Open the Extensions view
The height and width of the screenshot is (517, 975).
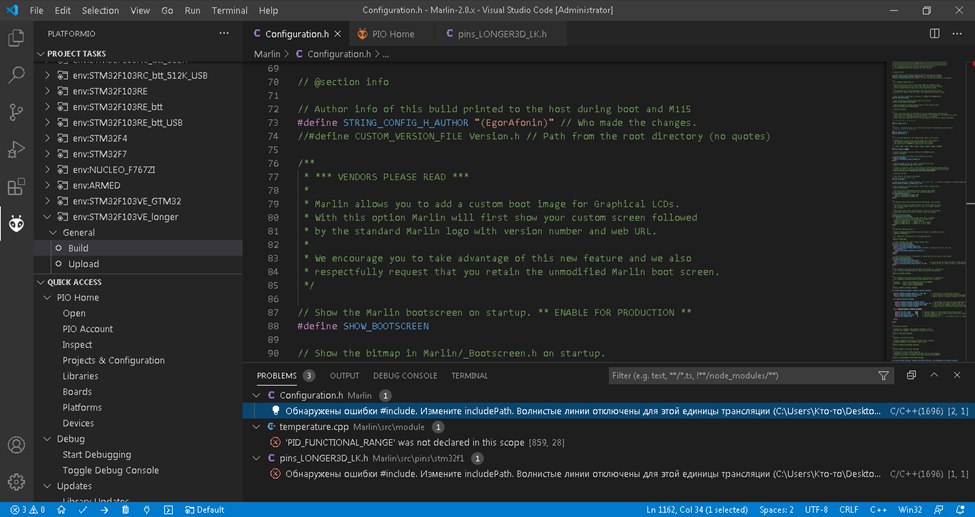(16, 187)
